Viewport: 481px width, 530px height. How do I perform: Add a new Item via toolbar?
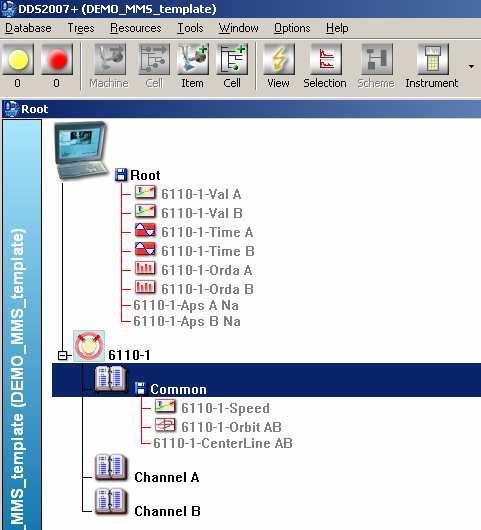[193, 59]
